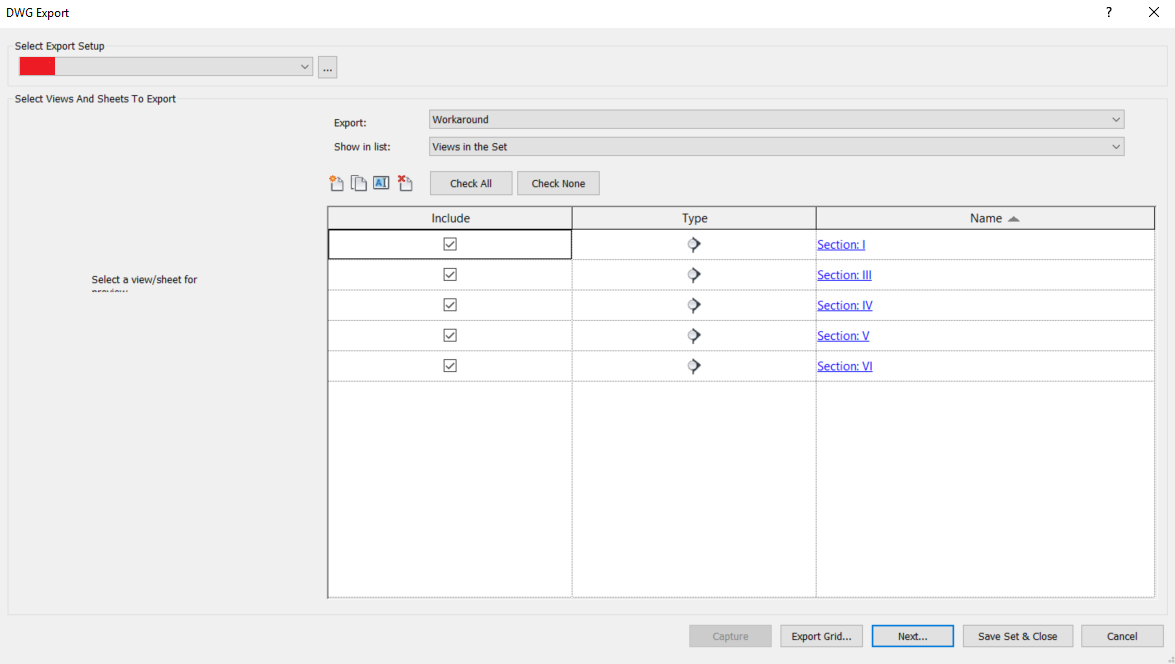Click the Type column header

tap(693, 217)
